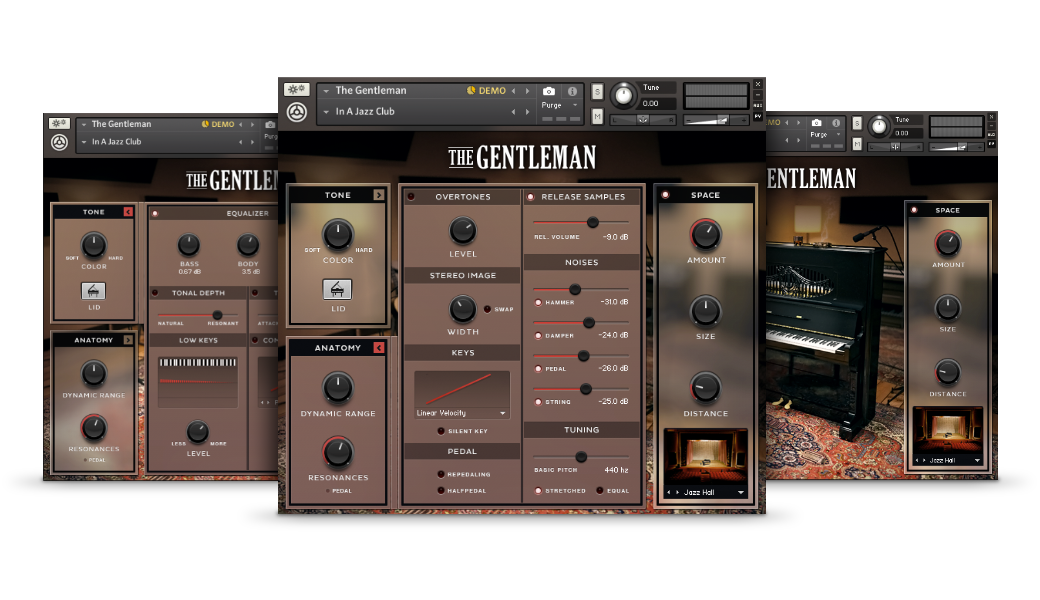Toggle the Damper noise LED
Screen dimensions: 1040x600
coord(538,335)
